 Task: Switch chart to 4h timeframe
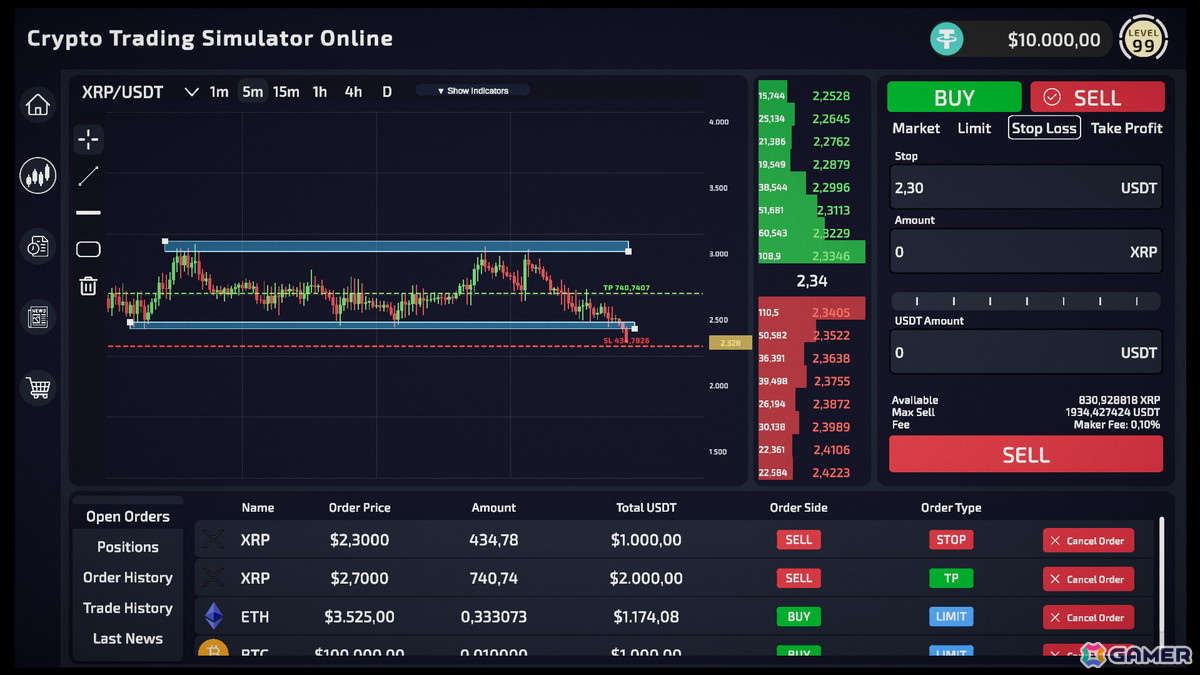tap(353, 92)
